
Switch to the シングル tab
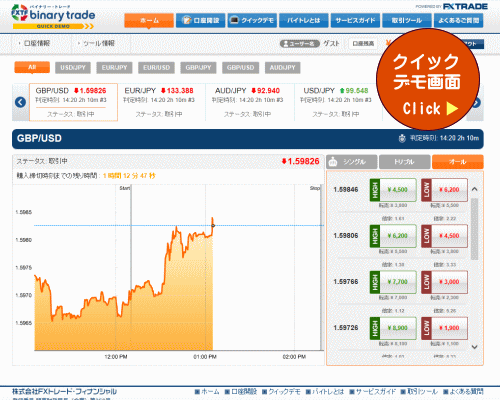(352, 162)
